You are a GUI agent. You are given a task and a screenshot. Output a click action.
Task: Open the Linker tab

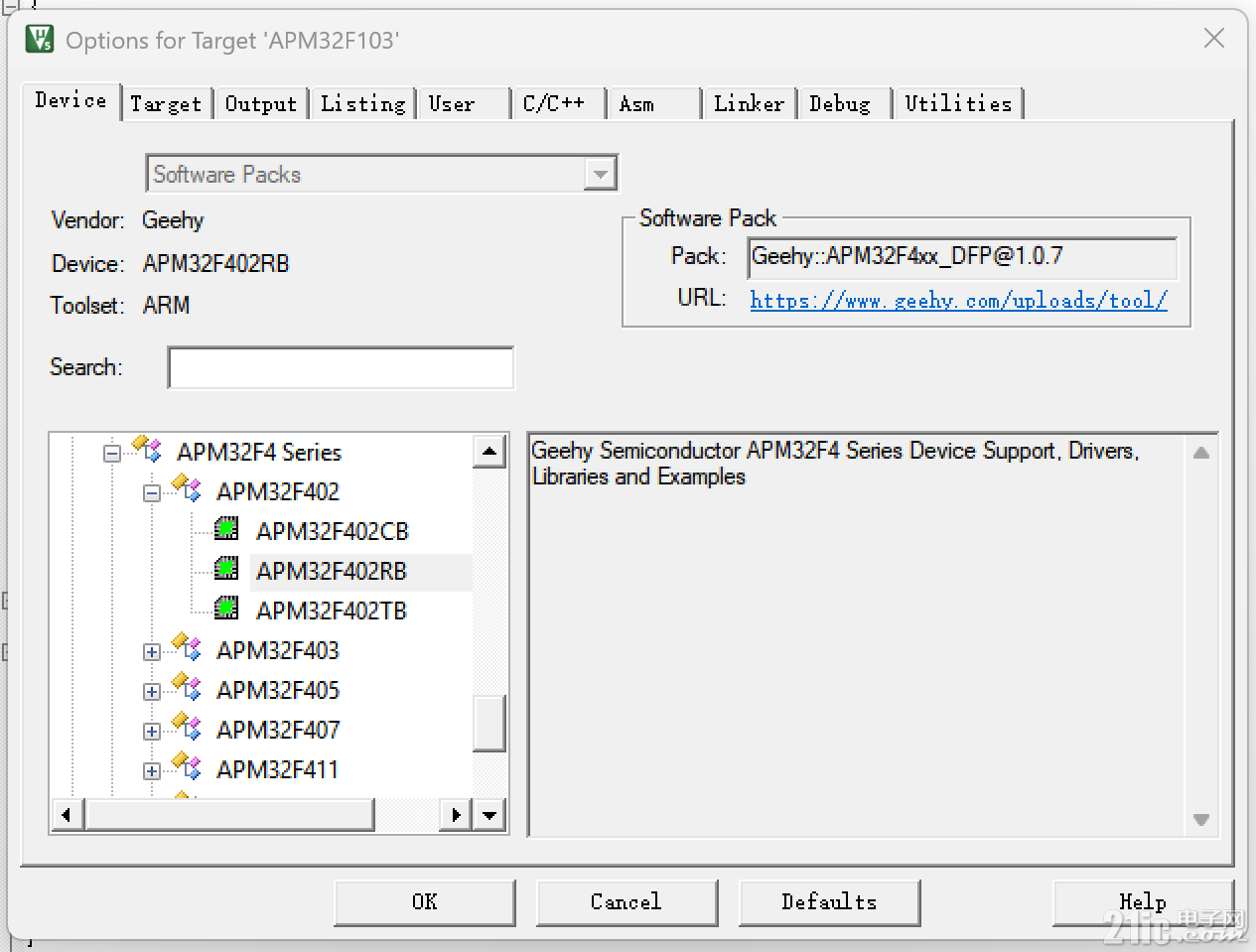click(749, 104)
